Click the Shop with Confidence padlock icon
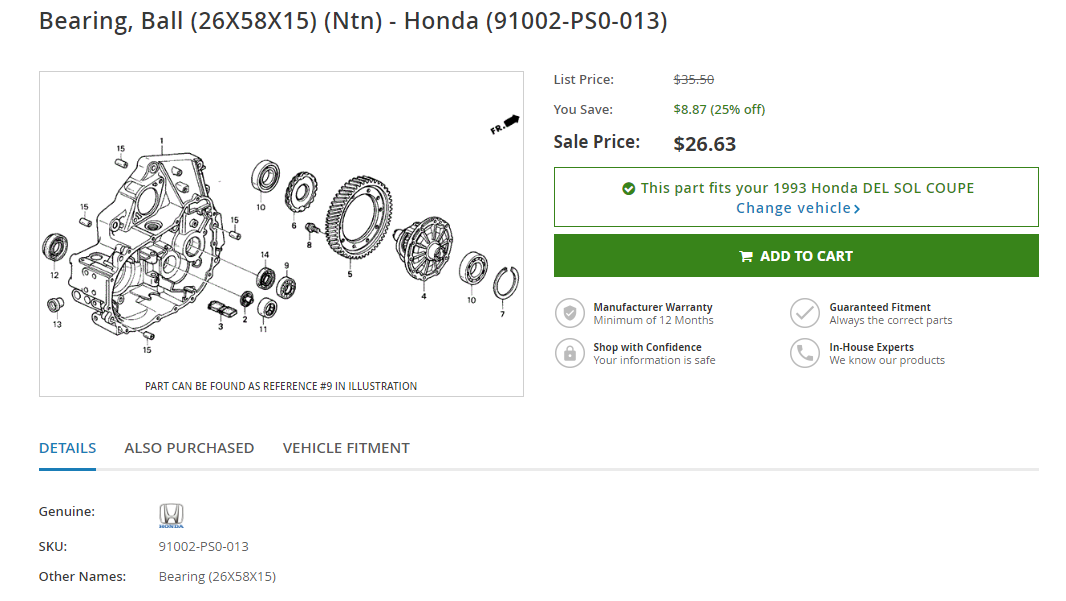The width and height of the screenshot is (1066, 601). pyautogui.click(x=569, y=353)
